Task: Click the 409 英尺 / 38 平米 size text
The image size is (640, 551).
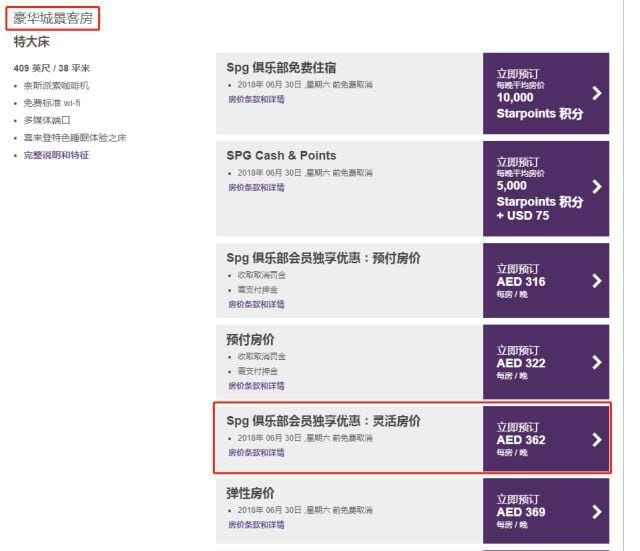Action: tap(52, 68)
